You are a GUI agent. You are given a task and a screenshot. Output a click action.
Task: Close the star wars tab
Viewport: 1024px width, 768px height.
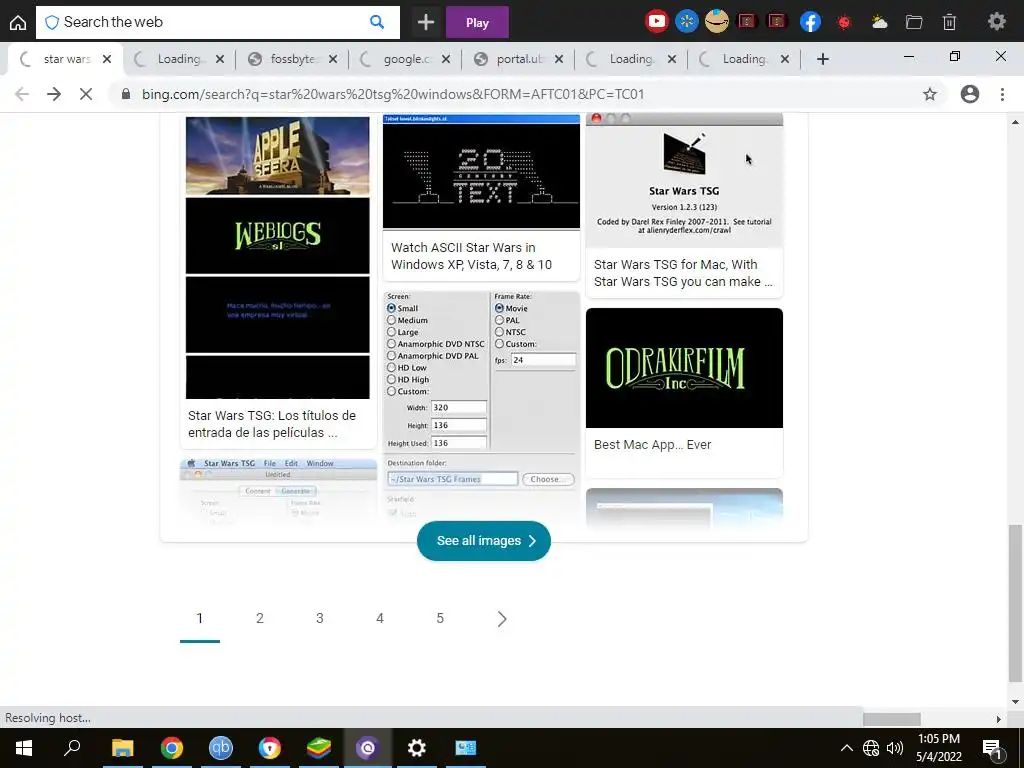point(107,59)
